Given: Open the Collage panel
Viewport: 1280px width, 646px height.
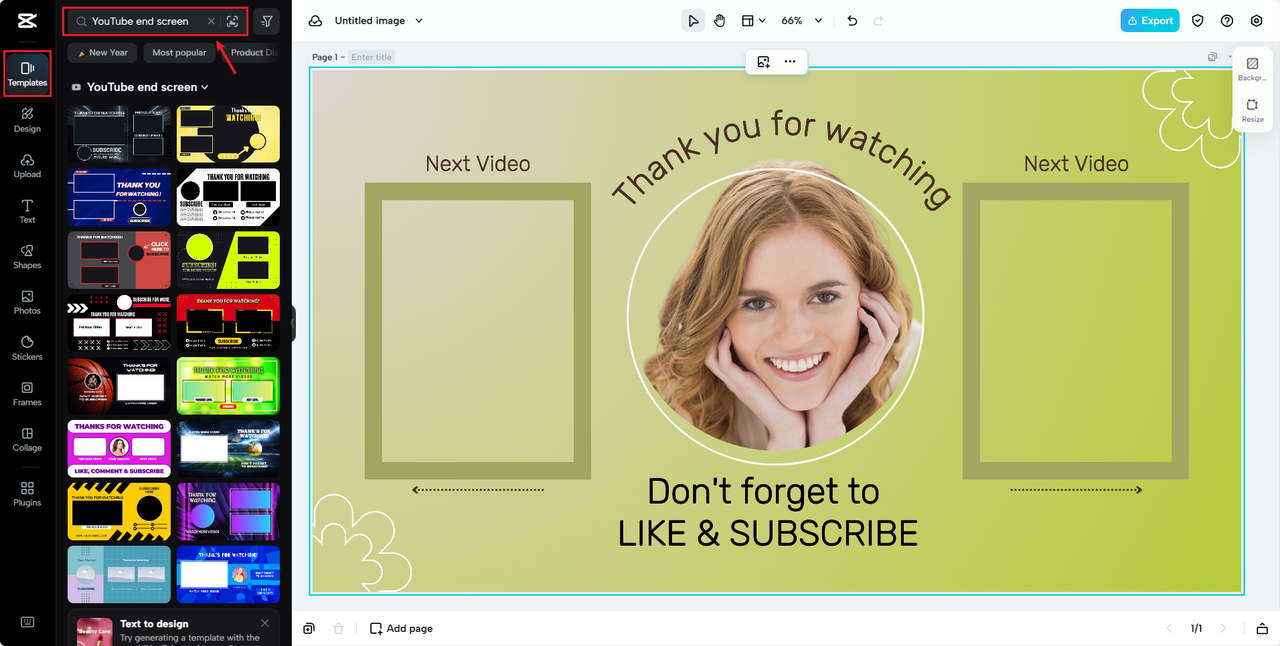Looking at the screenshot, I should pyautogui.click(x=27, y=439).
